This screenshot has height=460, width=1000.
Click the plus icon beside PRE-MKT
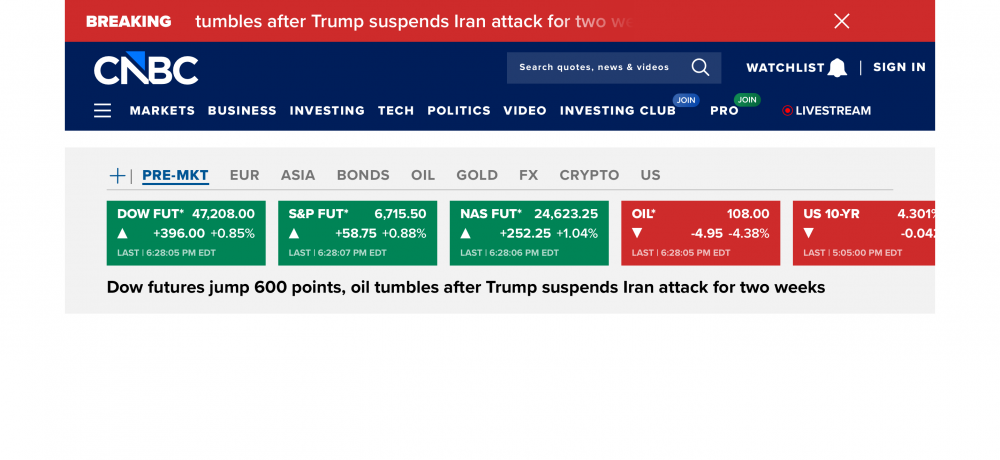(x=117, y=176)
